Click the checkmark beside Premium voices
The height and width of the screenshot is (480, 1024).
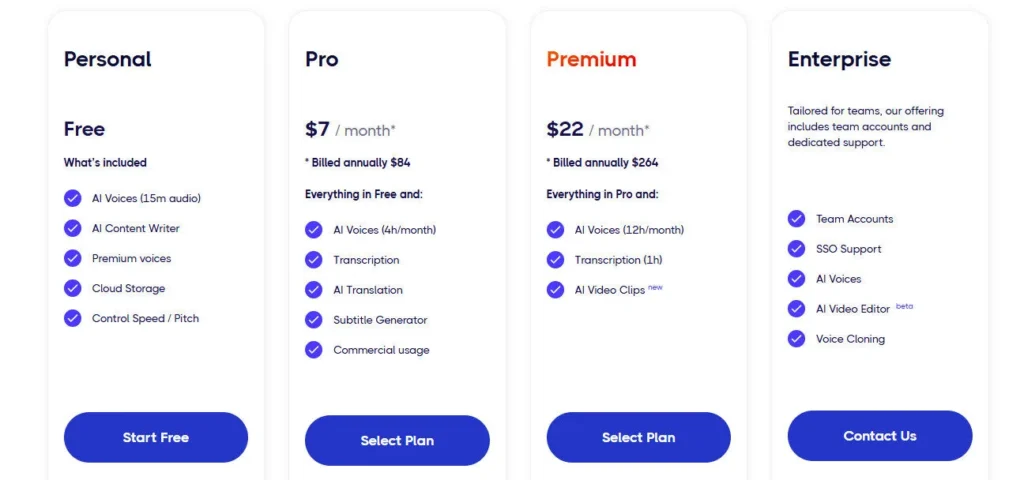click(x=73, y=258)
